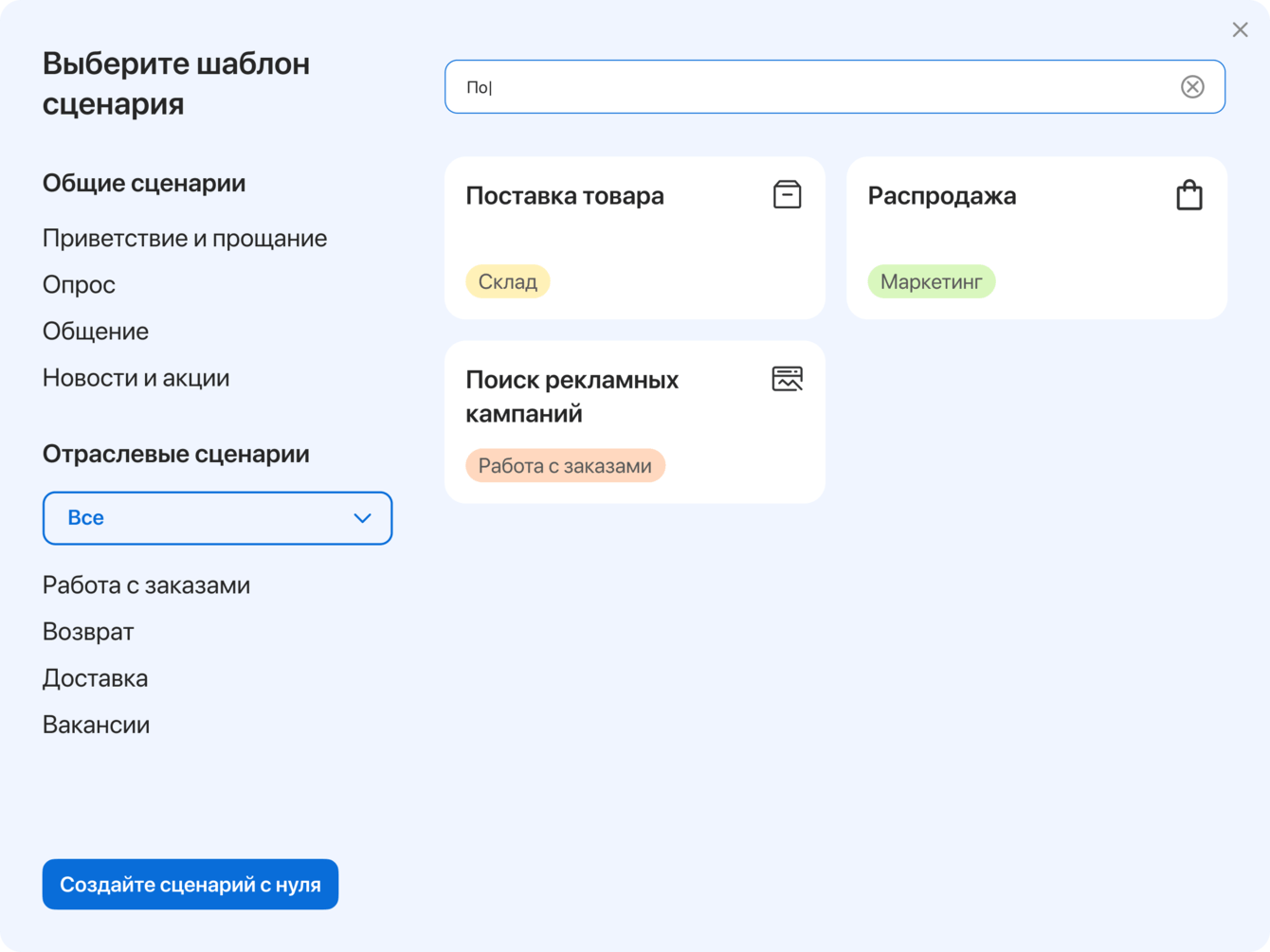The height and width of the screenshot is (952, 1270).
Task: Click the ad banner icon on Поиск рекламных кампаний
Action: click(787, 379)
